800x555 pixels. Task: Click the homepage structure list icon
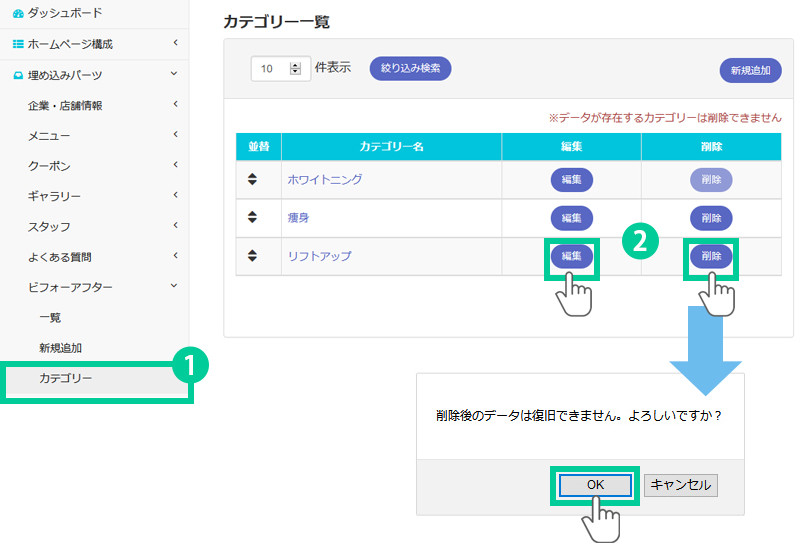tap(18, 44)
